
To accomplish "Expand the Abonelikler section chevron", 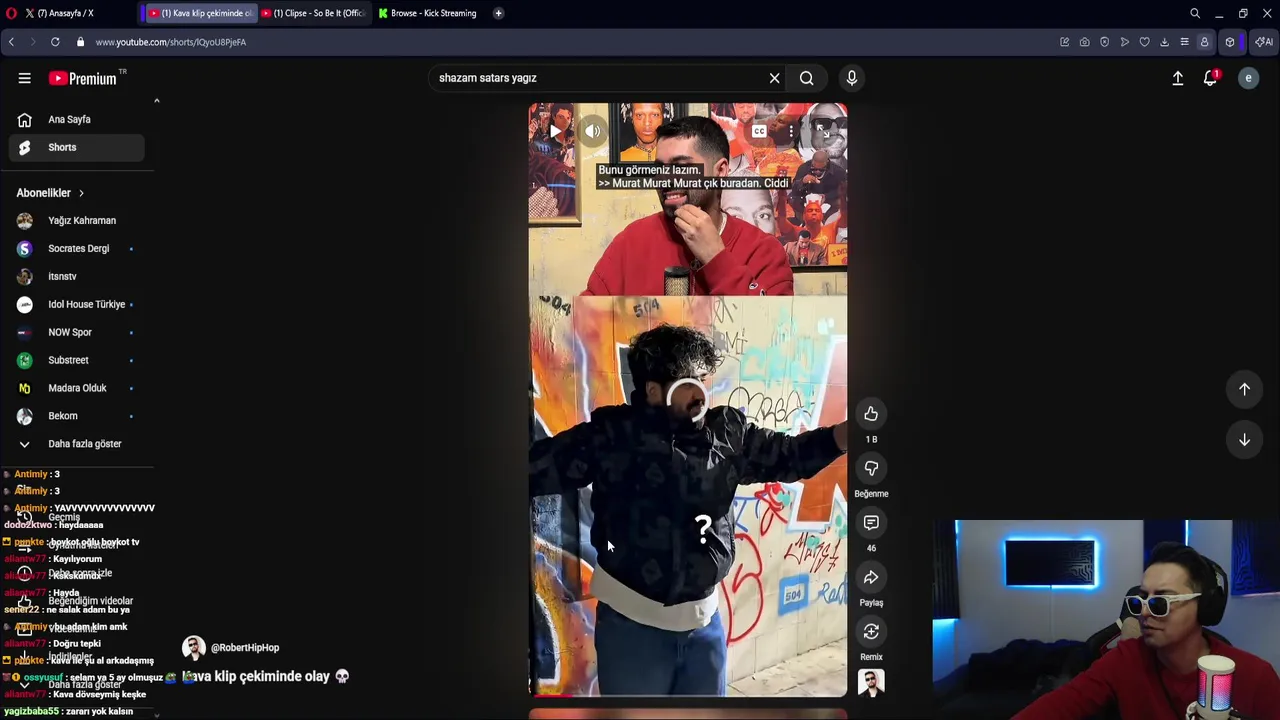I will (x=81, y=193).
